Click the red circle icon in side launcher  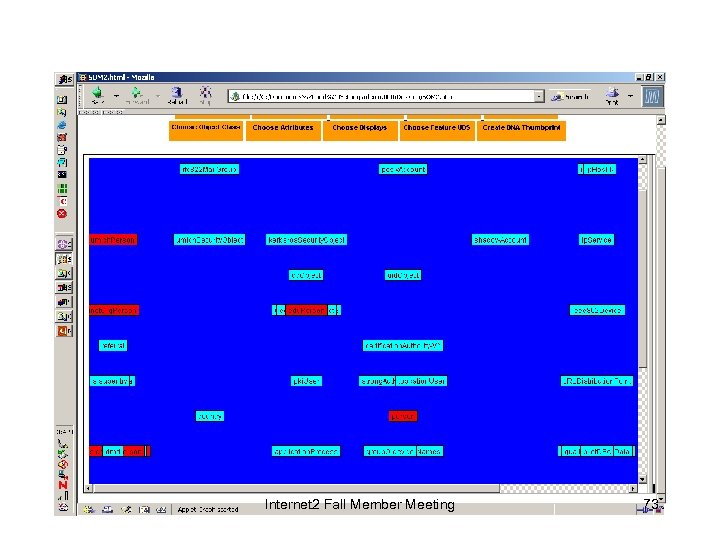pyautogui.click(x=62, y=214)
